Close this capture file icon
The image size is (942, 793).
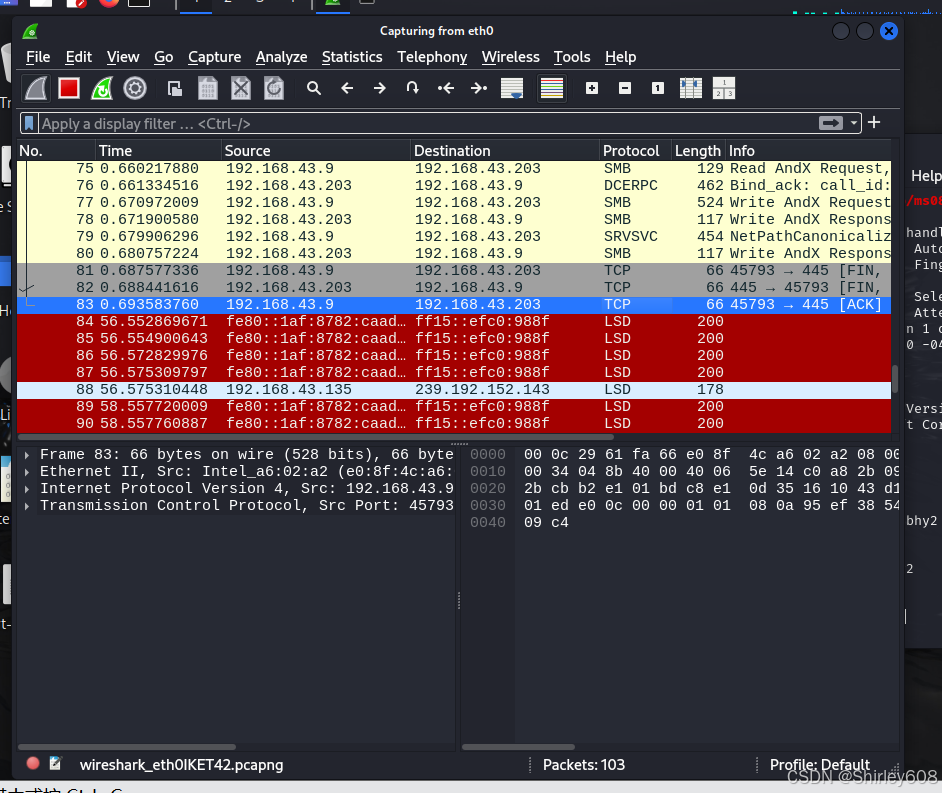[241, 89]
